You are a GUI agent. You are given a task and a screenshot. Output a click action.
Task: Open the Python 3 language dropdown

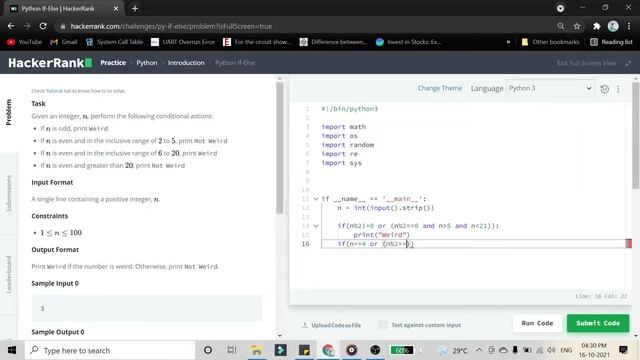[550, 88]
